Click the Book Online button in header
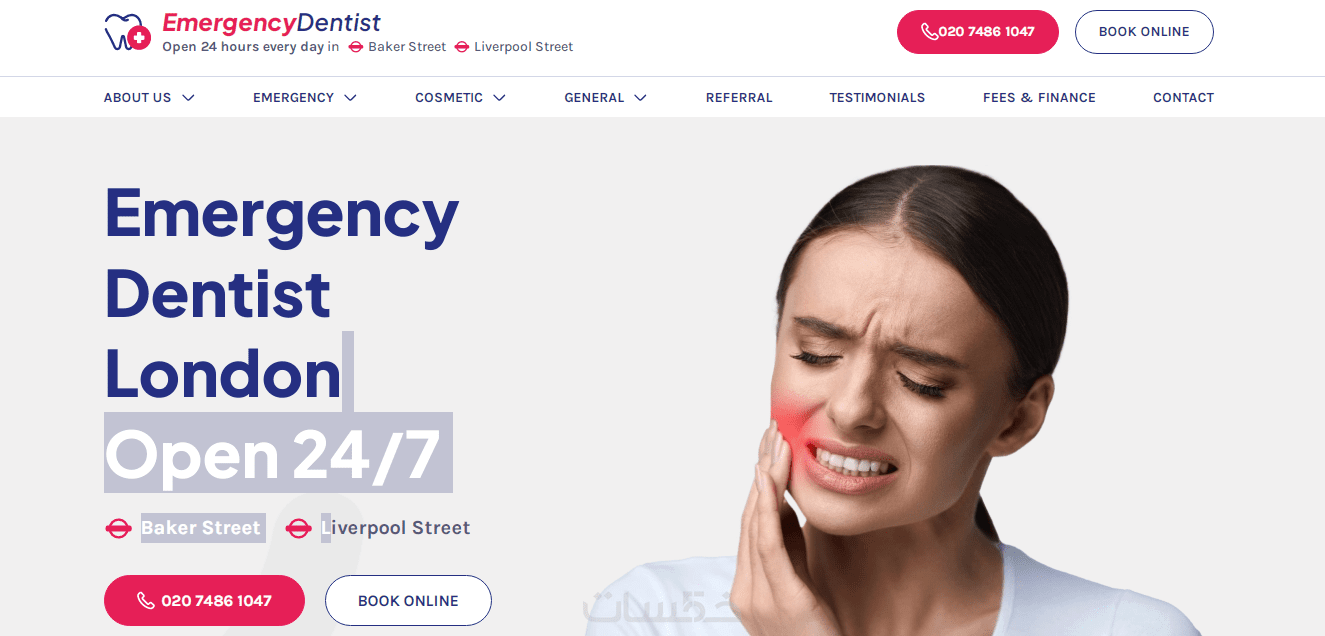 tap(1144, 32)
